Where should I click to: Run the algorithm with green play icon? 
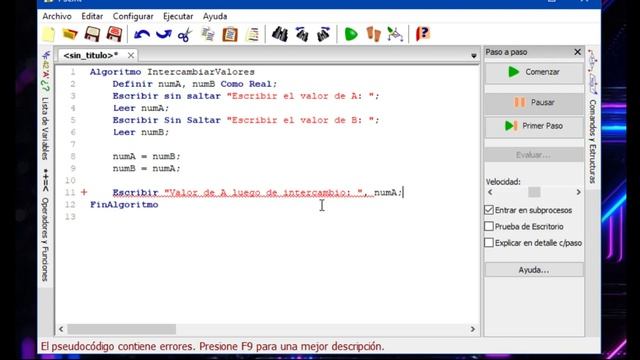(x=351, y=34)
